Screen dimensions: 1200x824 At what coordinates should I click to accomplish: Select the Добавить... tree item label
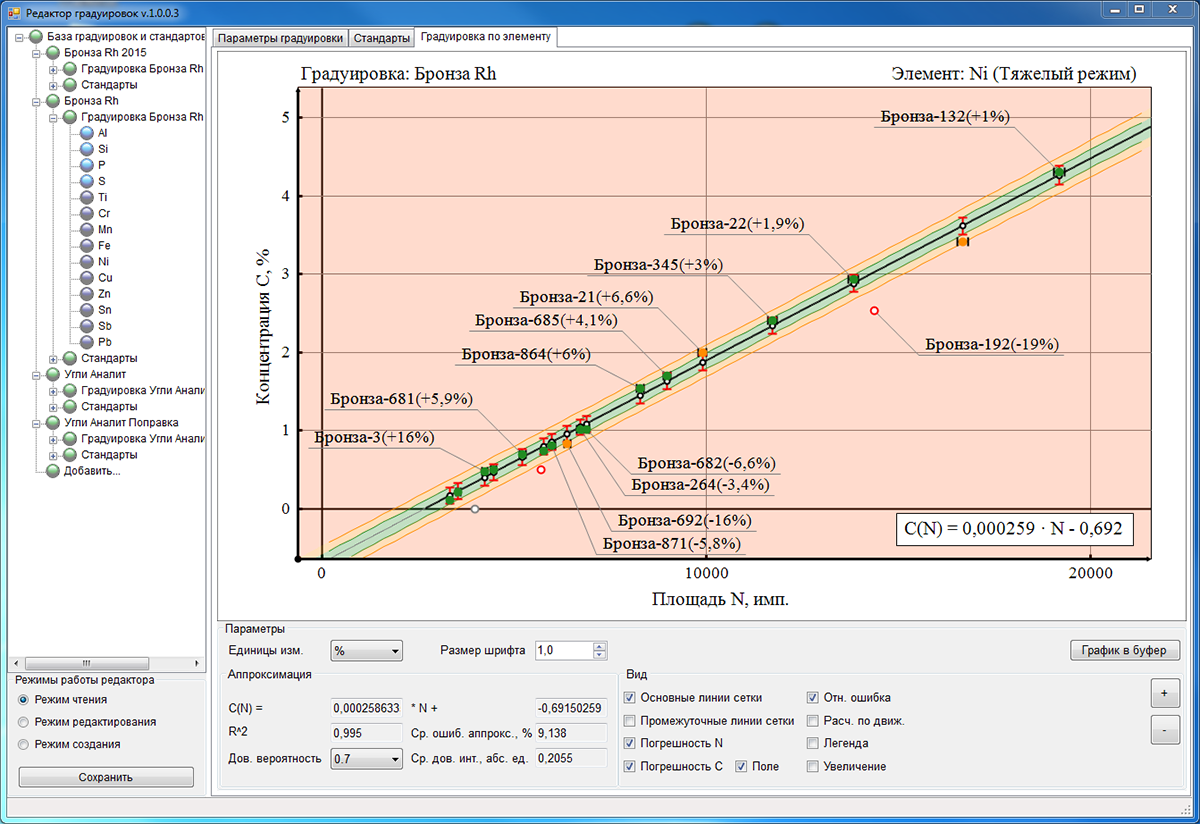click(92, 471)
